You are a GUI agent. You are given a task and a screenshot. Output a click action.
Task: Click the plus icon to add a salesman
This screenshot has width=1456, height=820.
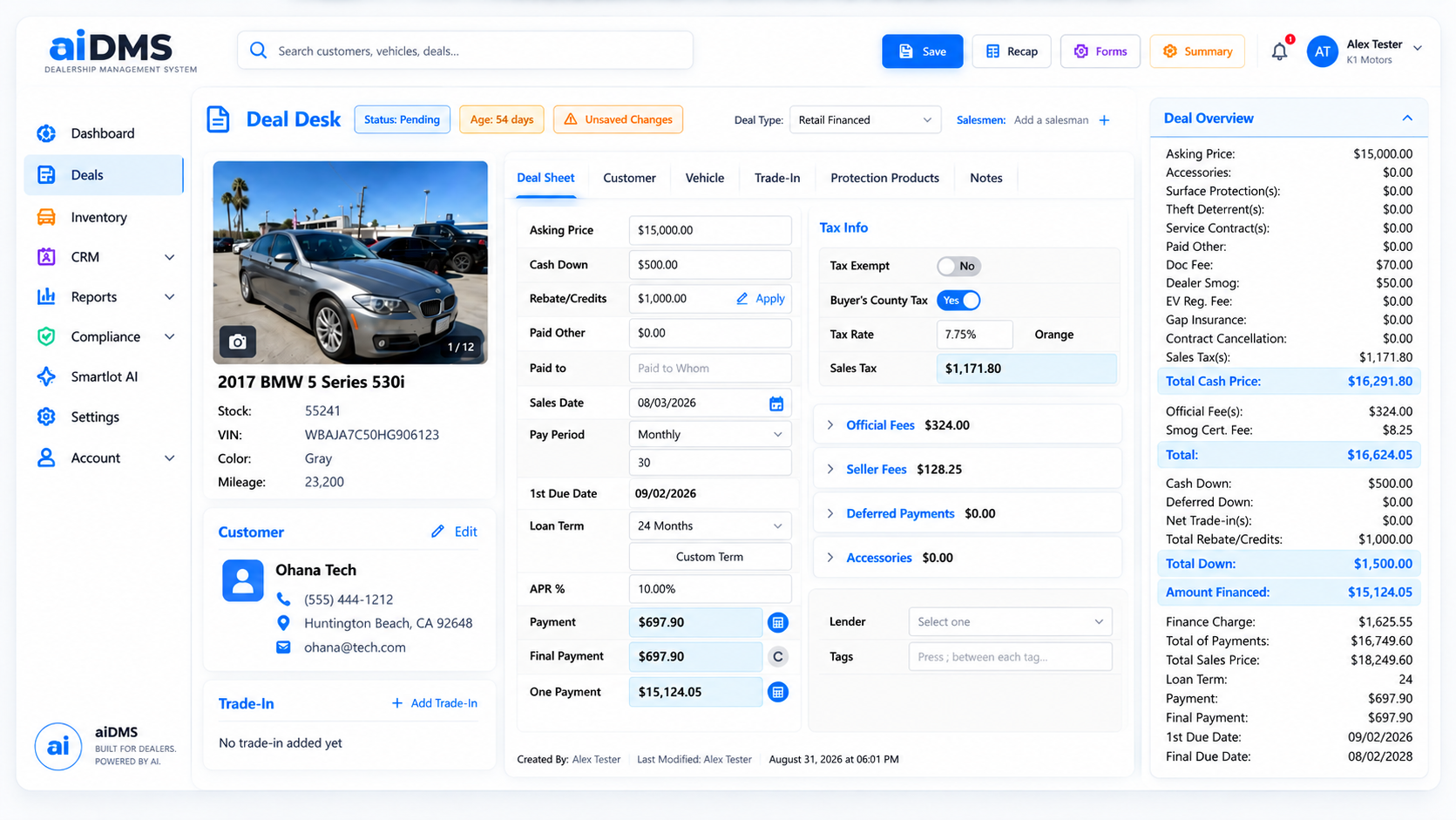1104,120
